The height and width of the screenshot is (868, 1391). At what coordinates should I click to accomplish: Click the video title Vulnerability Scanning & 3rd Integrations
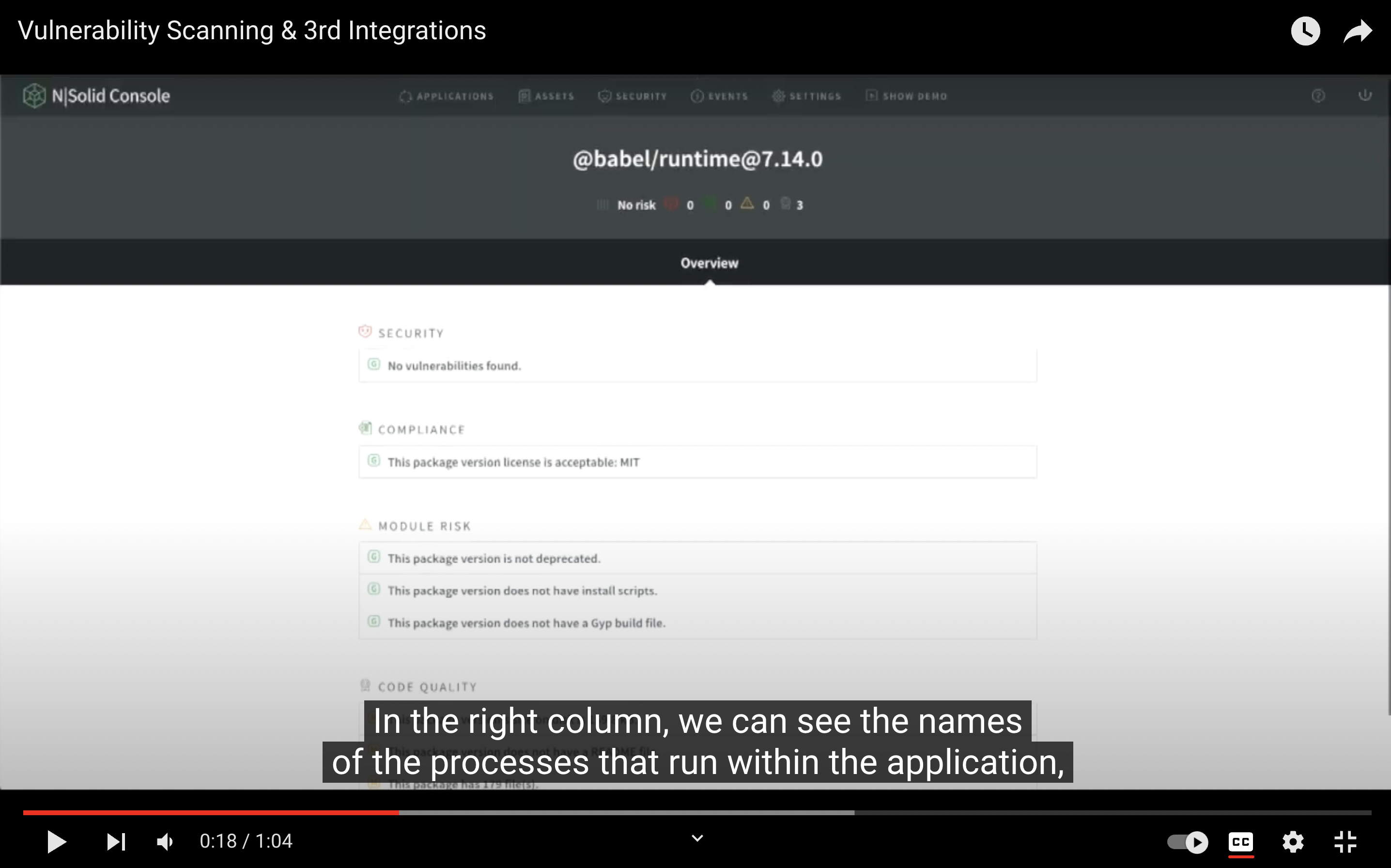pyautogui.click(x=252, y=31)
